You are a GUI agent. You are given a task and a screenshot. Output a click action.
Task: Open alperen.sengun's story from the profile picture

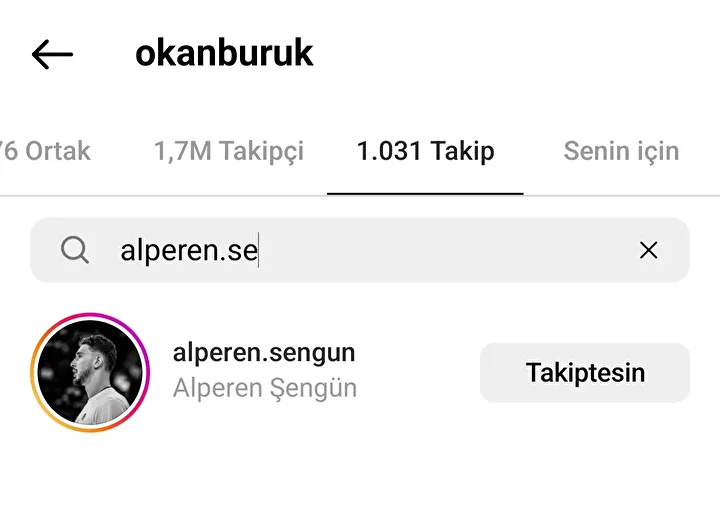click(x=90, y=373)
